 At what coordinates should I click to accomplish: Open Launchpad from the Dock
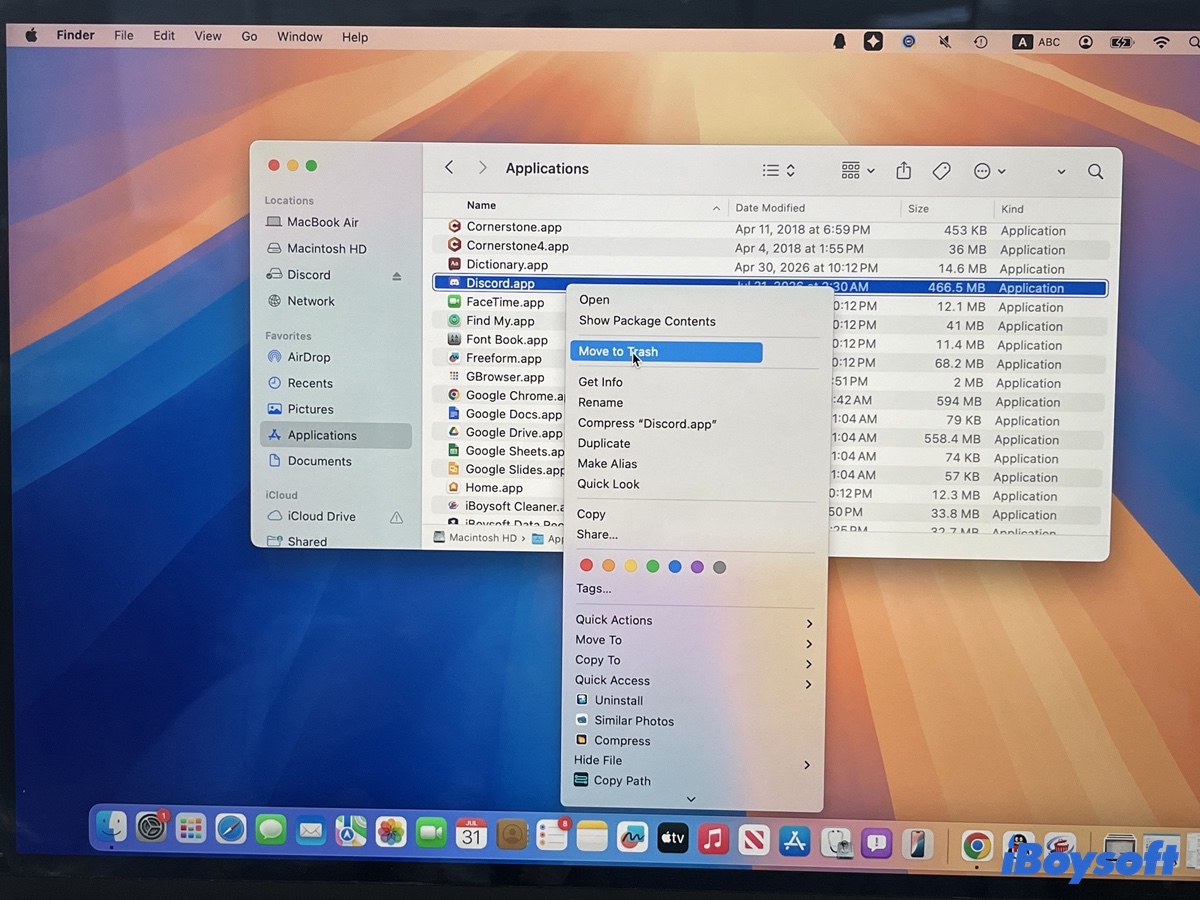pos(191,828)
